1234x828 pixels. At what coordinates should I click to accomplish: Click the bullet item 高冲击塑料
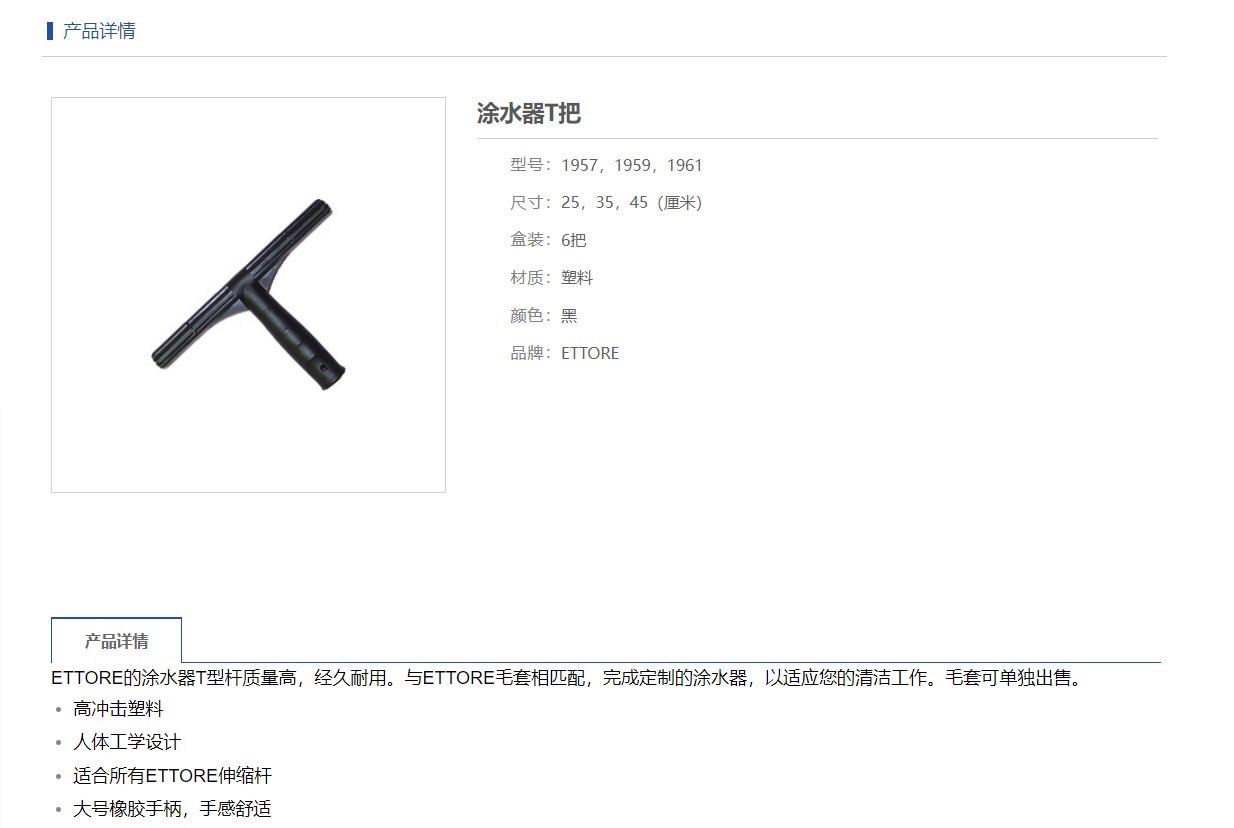(118, 709)
